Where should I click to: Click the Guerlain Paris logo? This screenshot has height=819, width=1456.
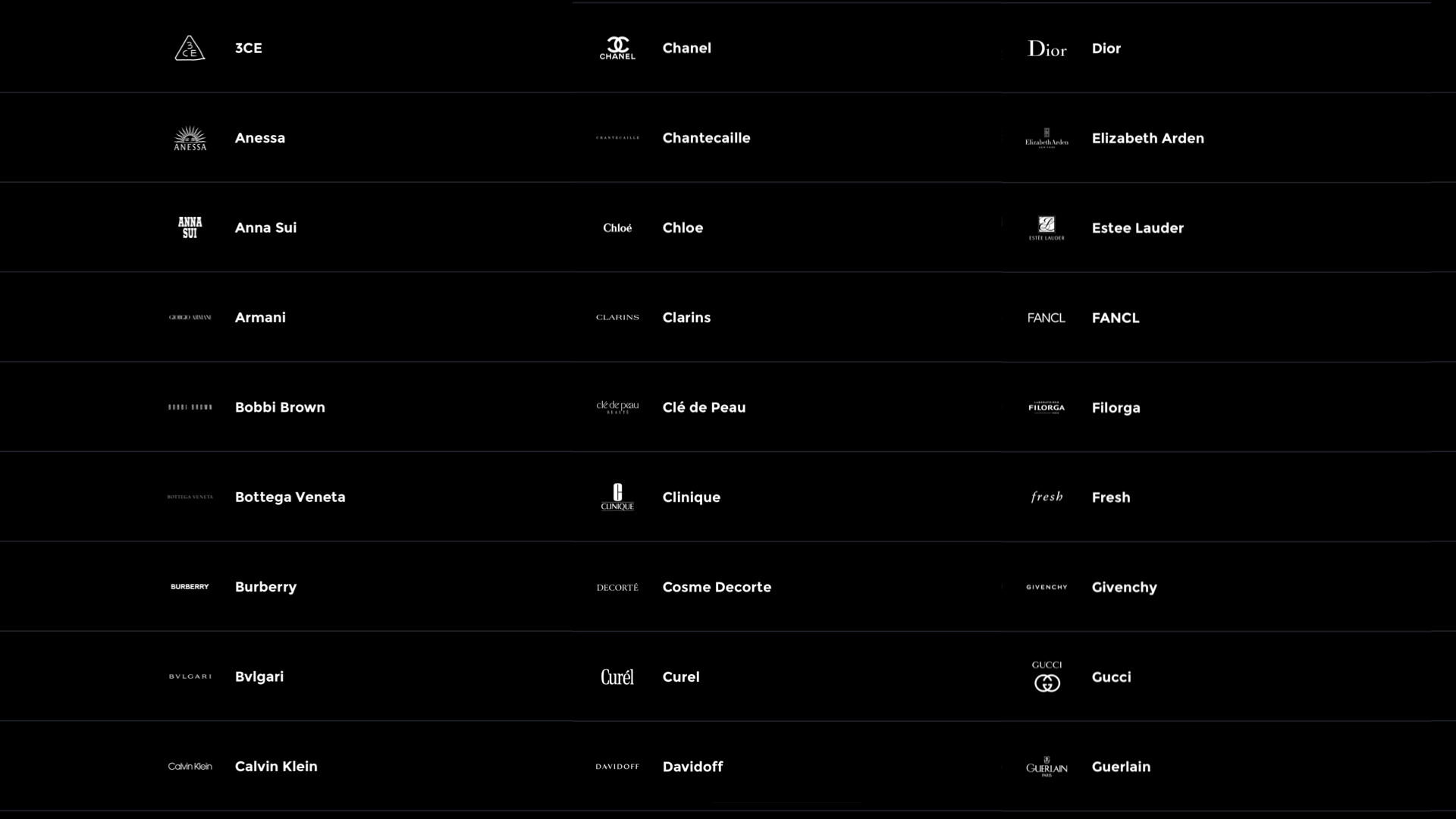tap(1046, 767)
